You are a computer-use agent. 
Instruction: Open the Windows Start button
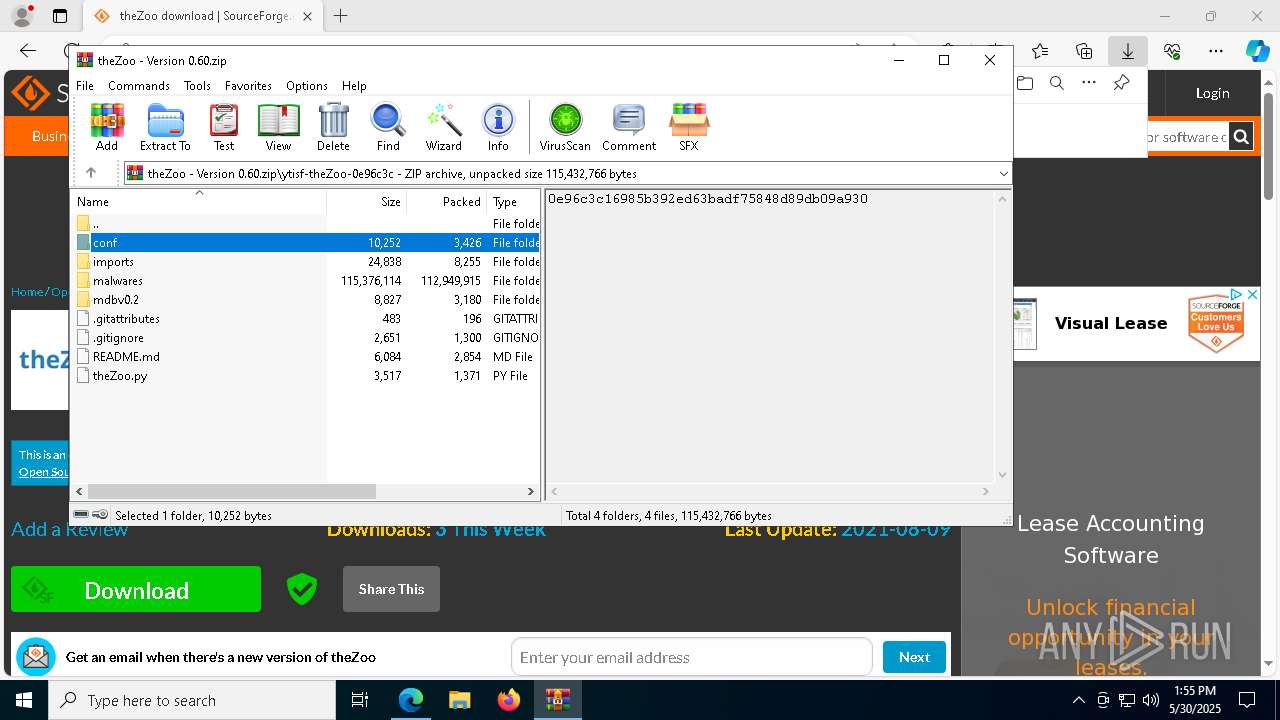24,700
